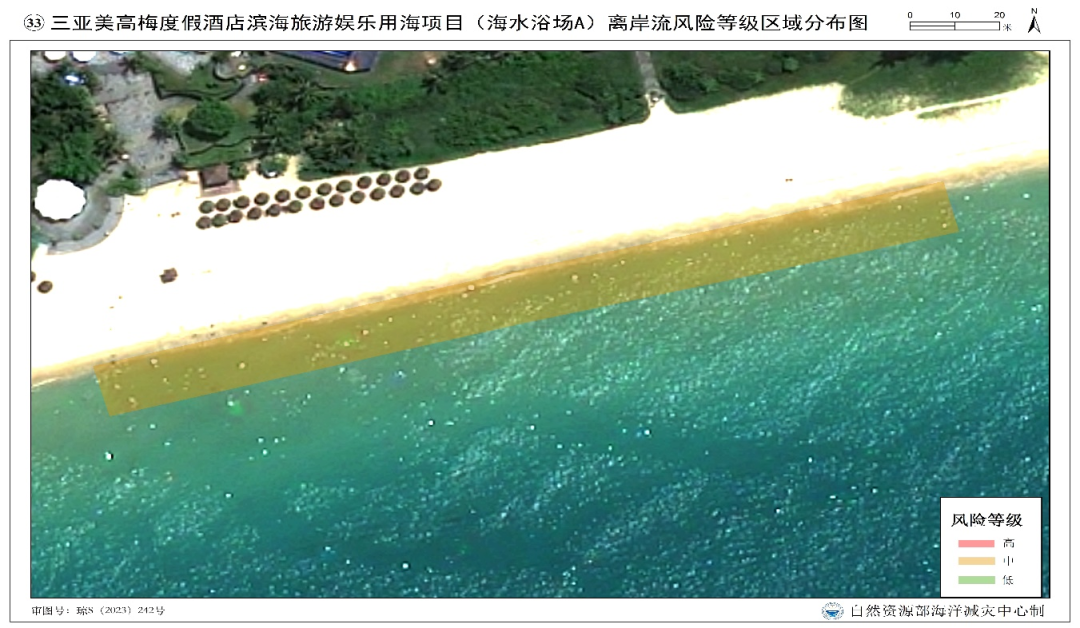Click the circled number 33 marker
1080x628 pixels.
[34, 23]
